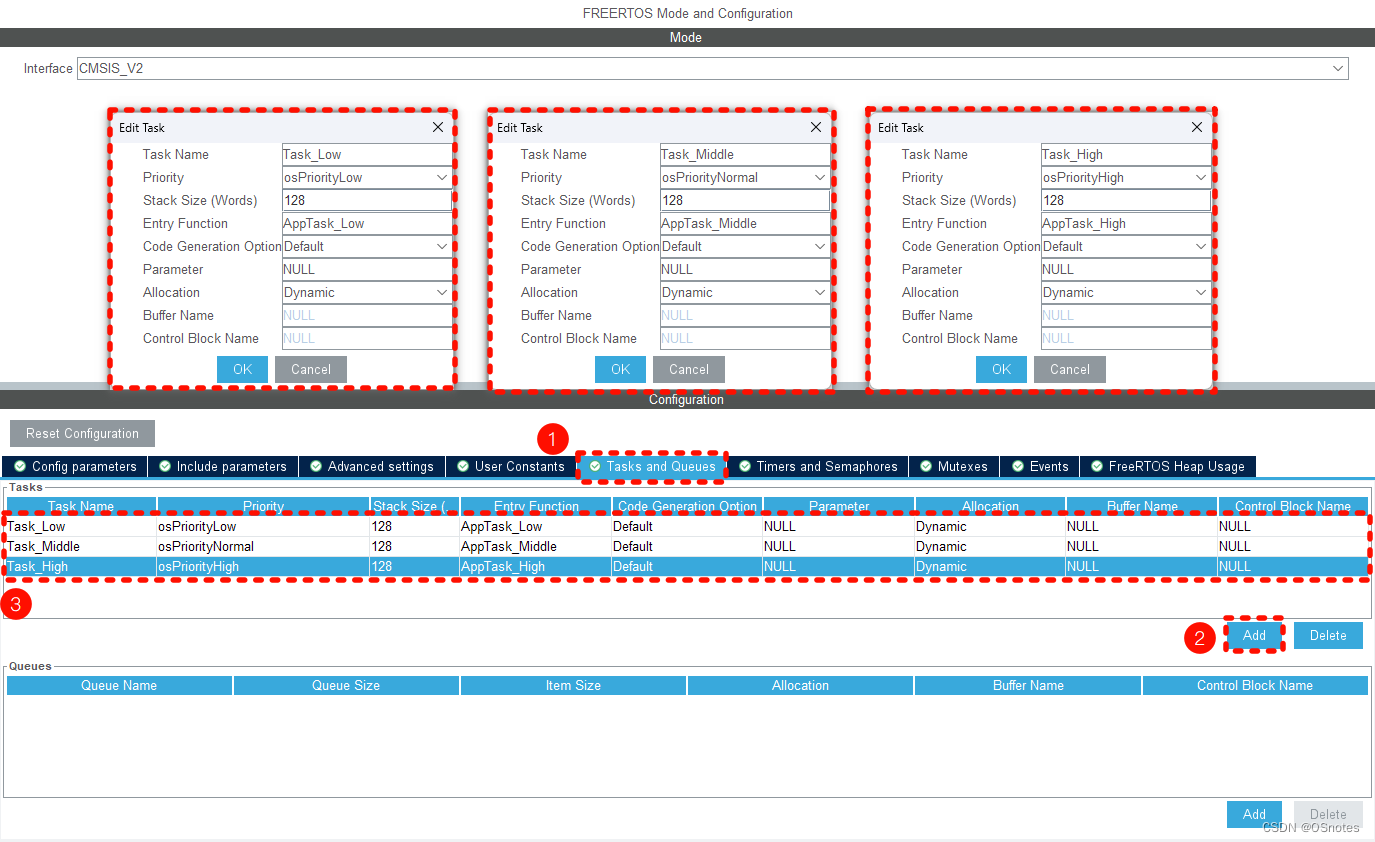Viewport: 1375px width, 842px height.
Task: Switch to the Events tab
Action: click(x=1040, y=466)
